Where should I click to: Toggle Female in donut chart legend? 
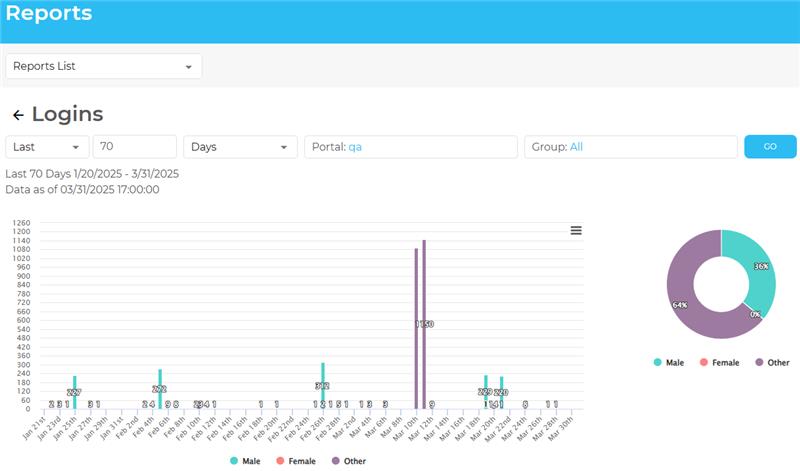(x=719, y=362)
